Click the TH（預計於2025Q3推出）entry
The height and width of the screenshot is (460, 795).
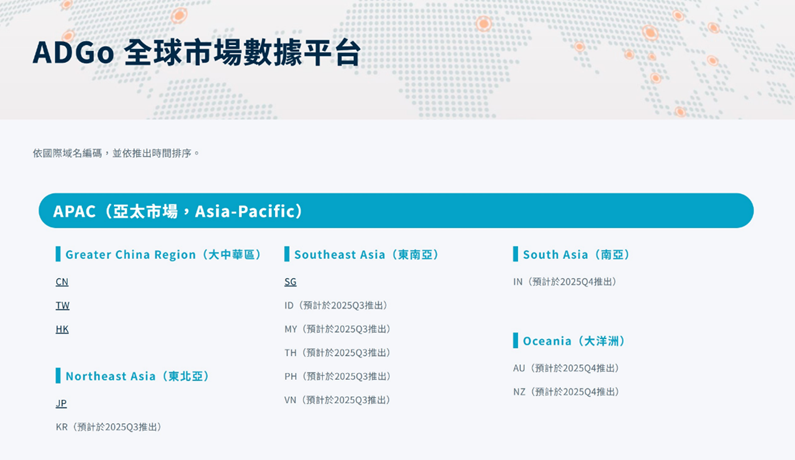point(338,352)
